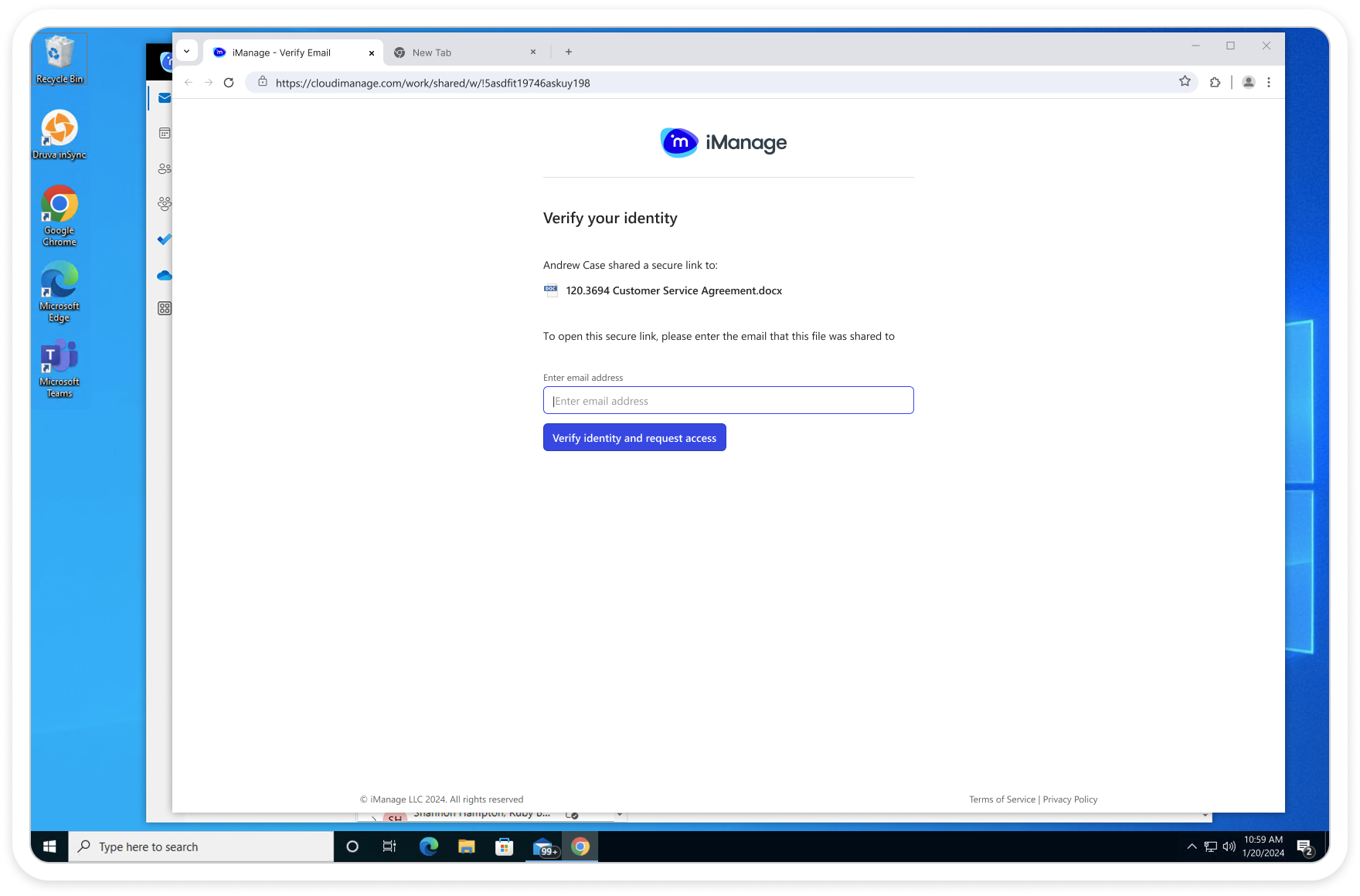Image resolution: width=1360 pixels, height=896 pixels.
Task: Open the To Do checkmark in Outlook sidebar
Action: [165, 239]
